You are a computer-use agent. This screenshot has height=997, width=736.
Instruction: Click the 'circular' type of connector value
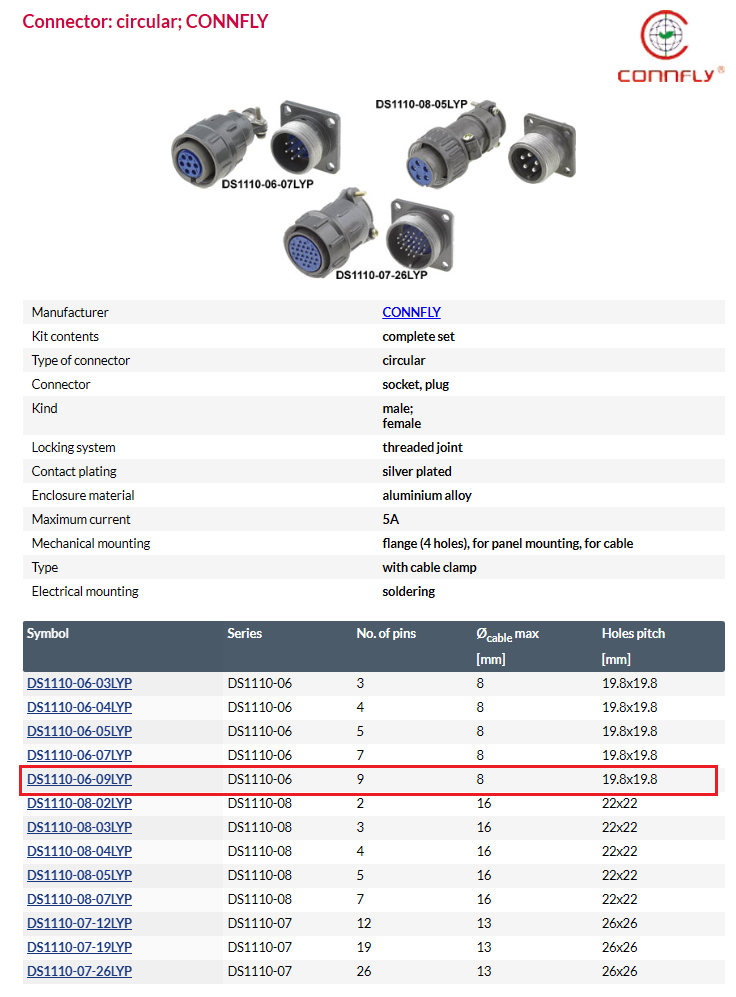click(404, 361)
